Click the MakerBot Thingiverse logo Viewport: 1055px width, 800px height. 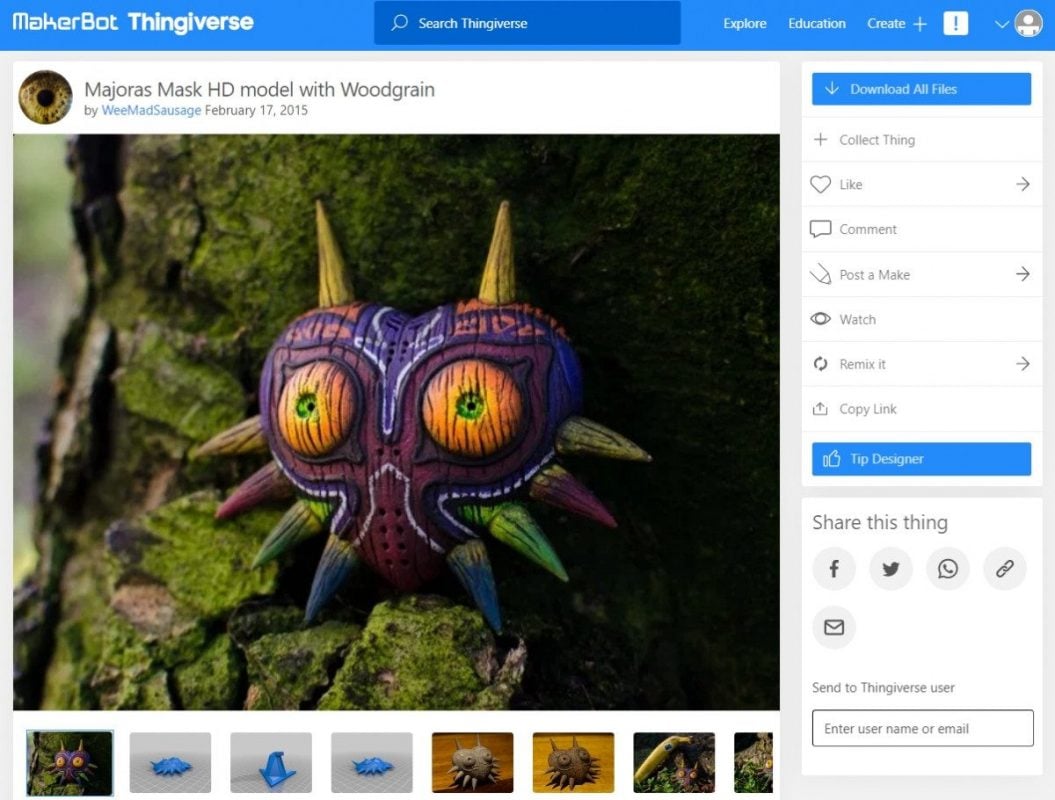click(133, 22)
